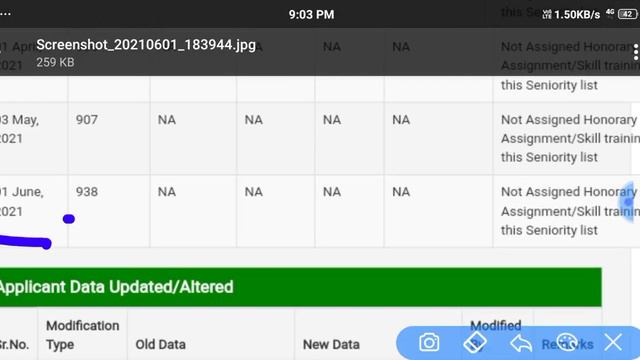This screenshot has width=640, height=360.
Task: Tap the Screenshot_20210601_183944.jpg file name
Action: tap(146, 44)
